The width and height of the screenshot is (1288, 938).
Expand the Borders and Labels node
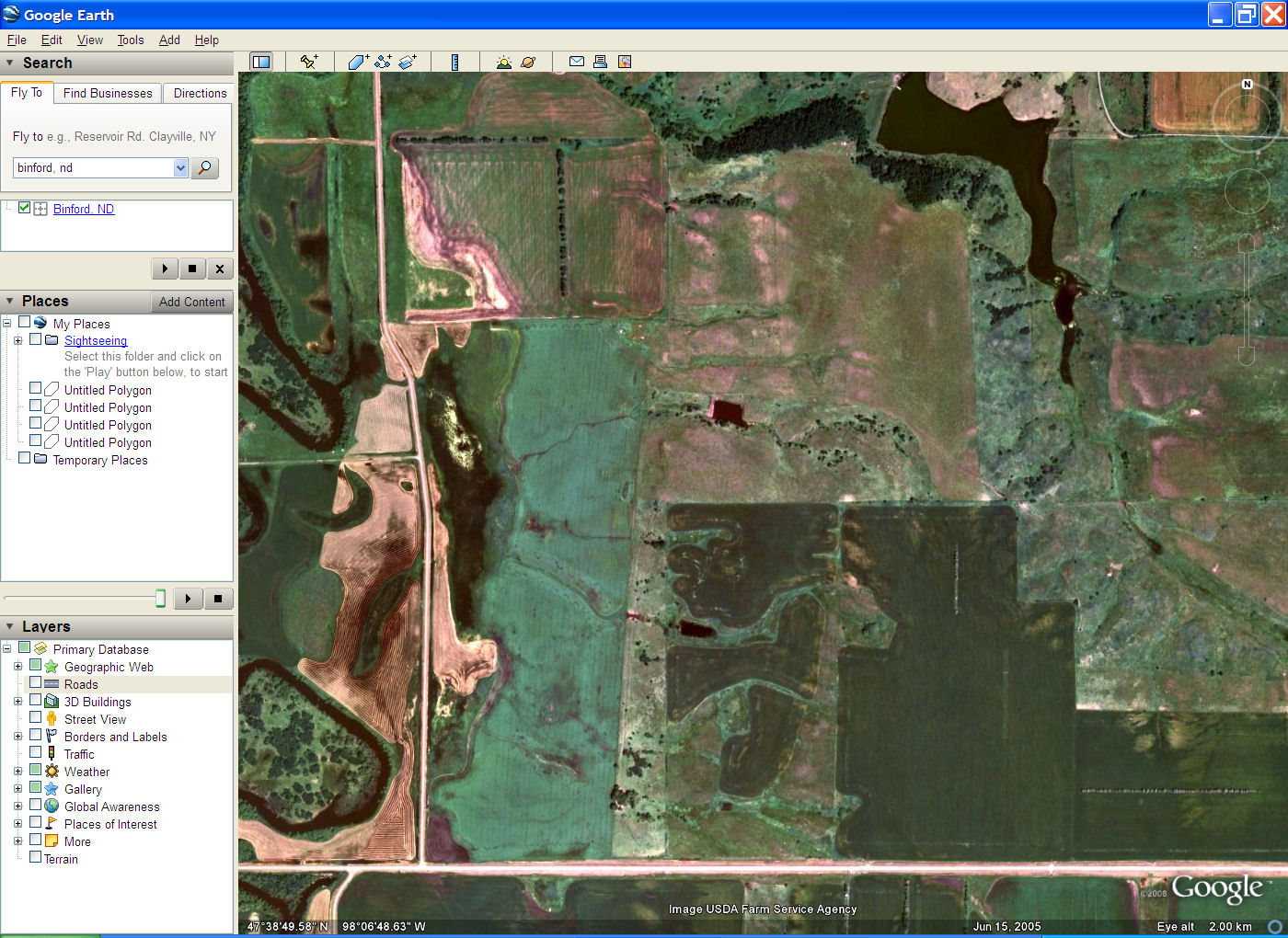(17, 736)
